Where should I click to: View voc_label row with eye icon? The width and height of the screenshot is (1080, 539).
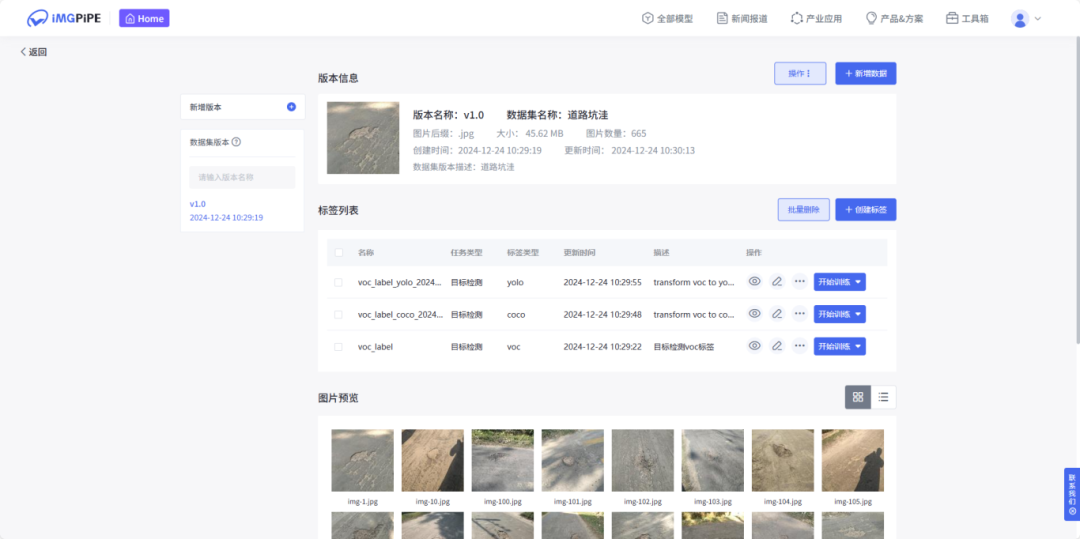pos(755,346)
